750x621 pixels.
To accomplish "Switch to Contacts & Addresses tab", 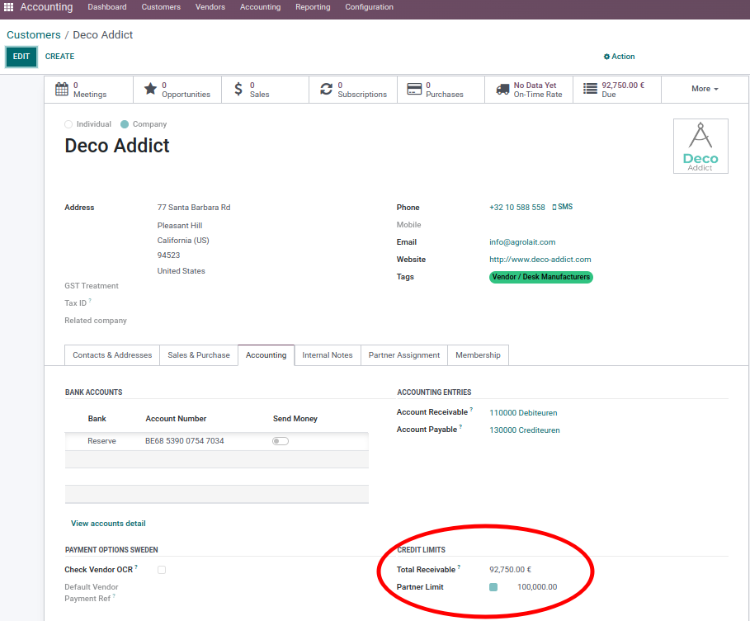I will (x=112, y=355).
